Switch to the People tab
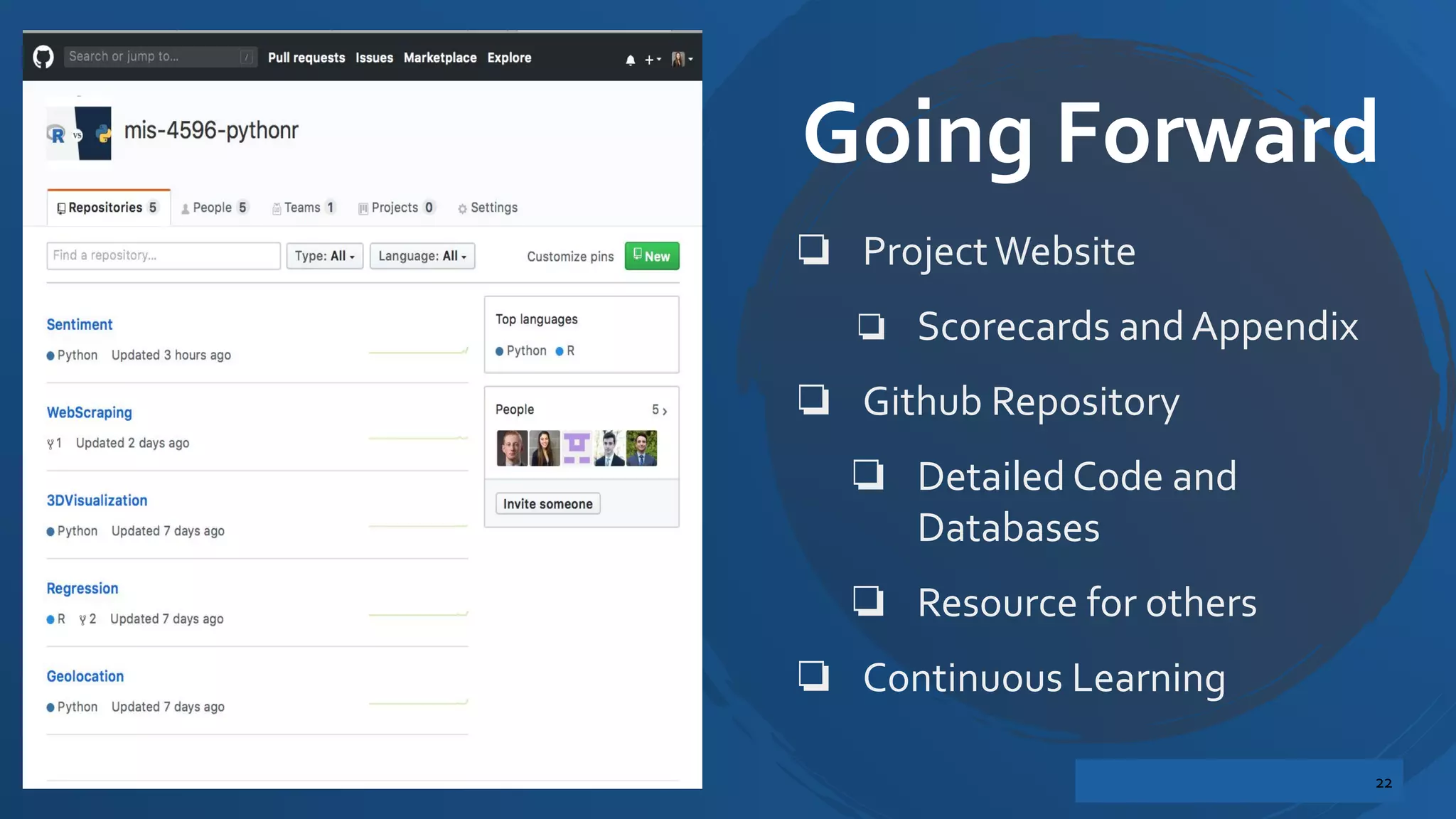Viewport: 1456px width, 819px height. coord(215,208)
